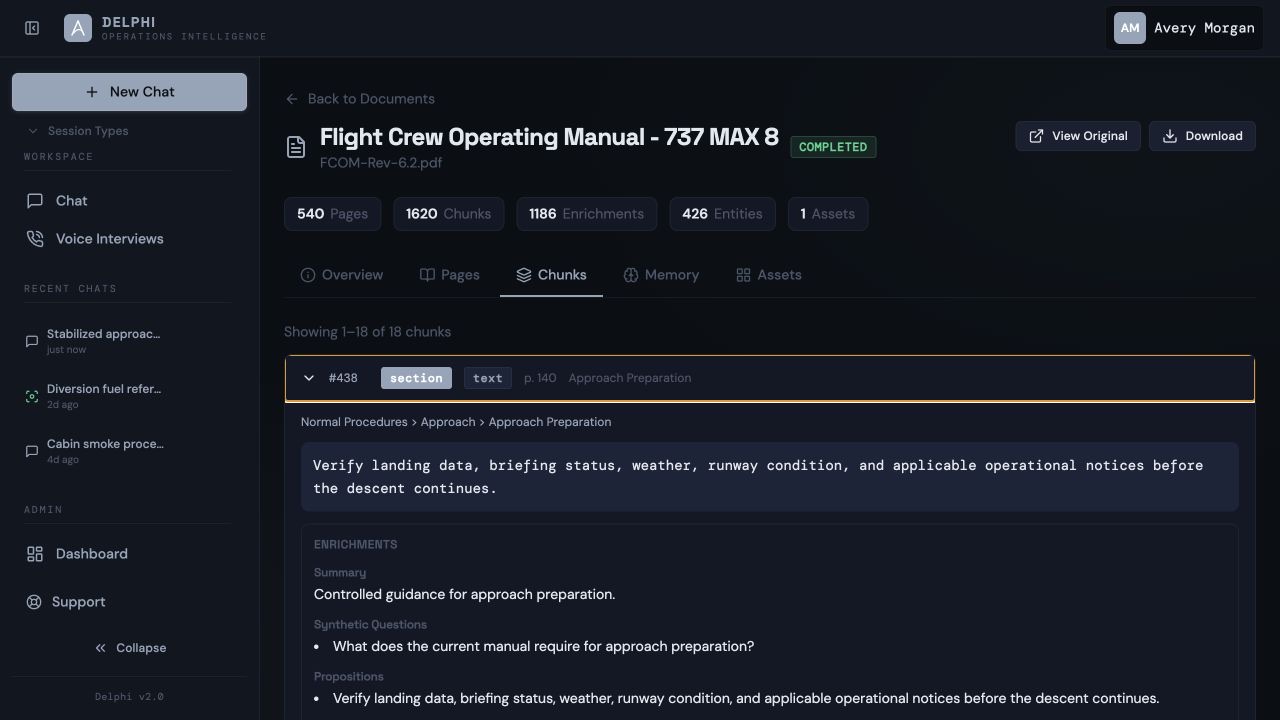
Task: Expand Session Types chevron
Action: pyautogui.click(x=33, y=131)
